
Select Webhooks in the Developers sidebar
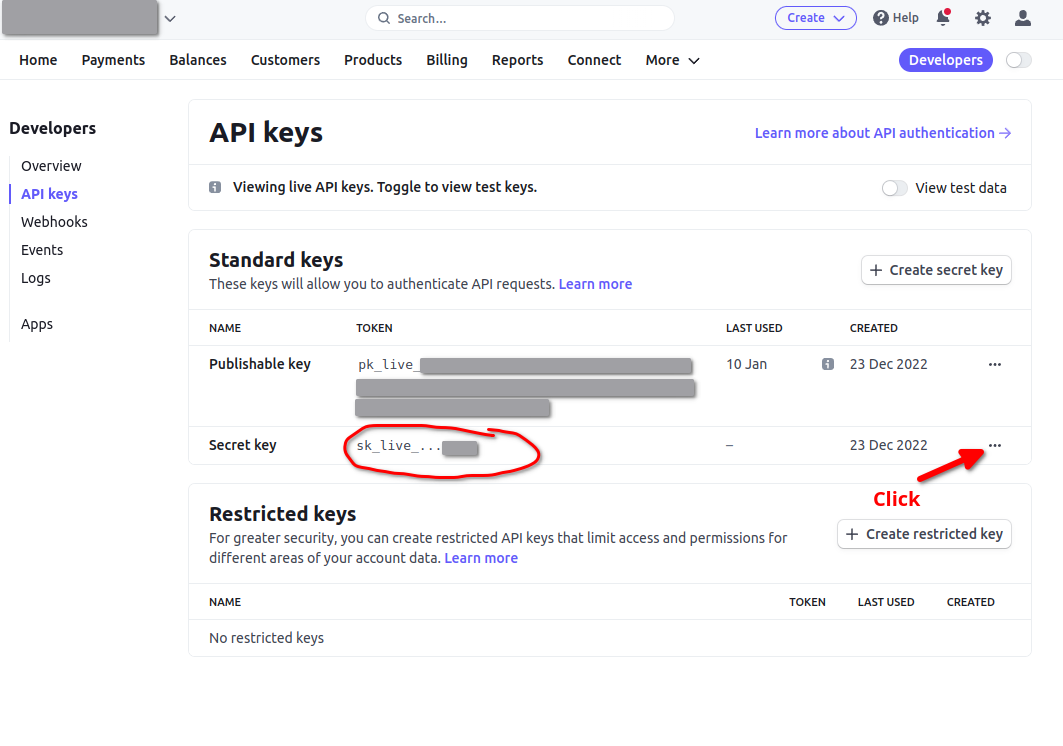click(54, 222)
